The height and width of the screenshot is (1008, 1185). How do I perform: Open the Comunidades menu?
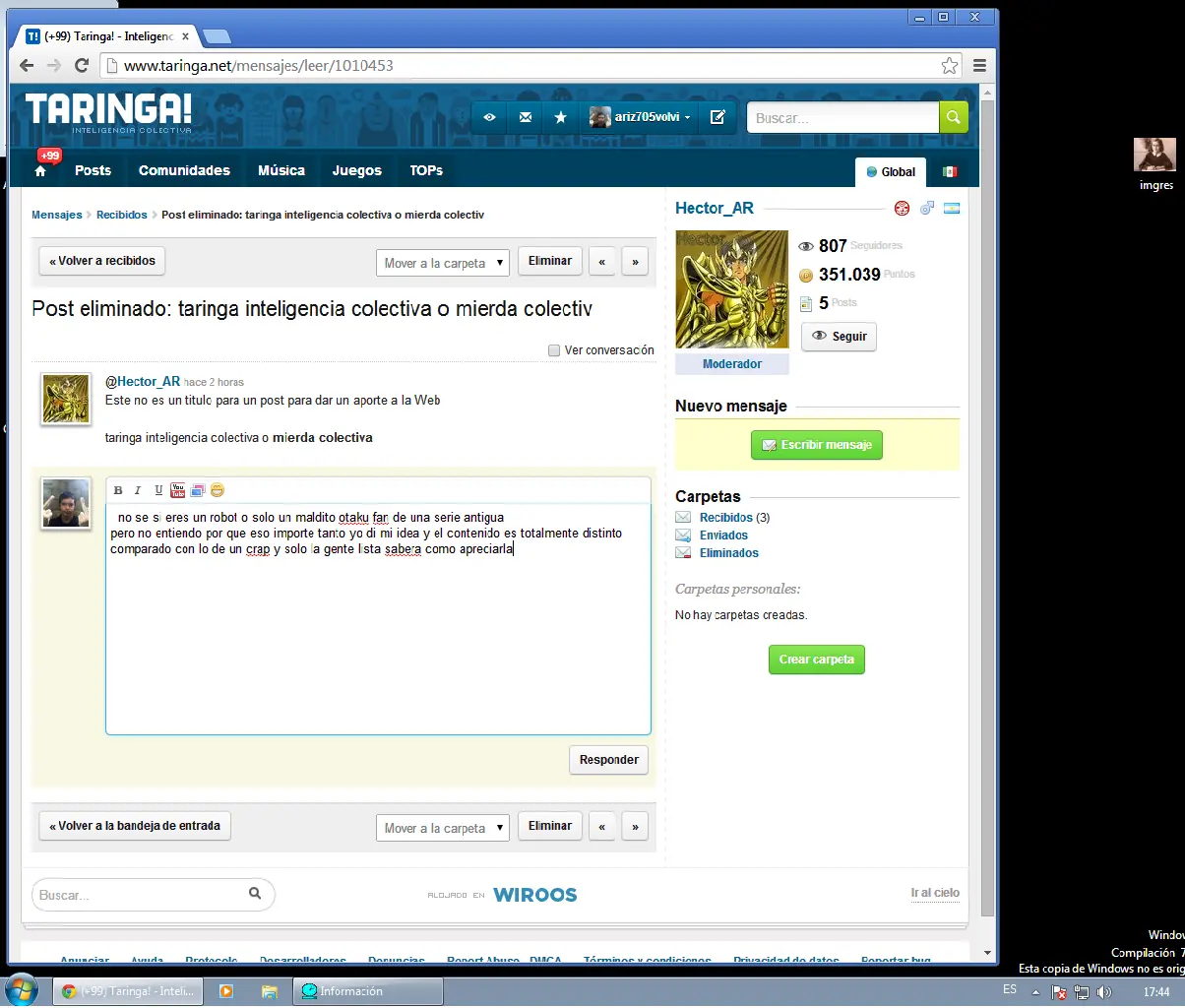(184, 170)
